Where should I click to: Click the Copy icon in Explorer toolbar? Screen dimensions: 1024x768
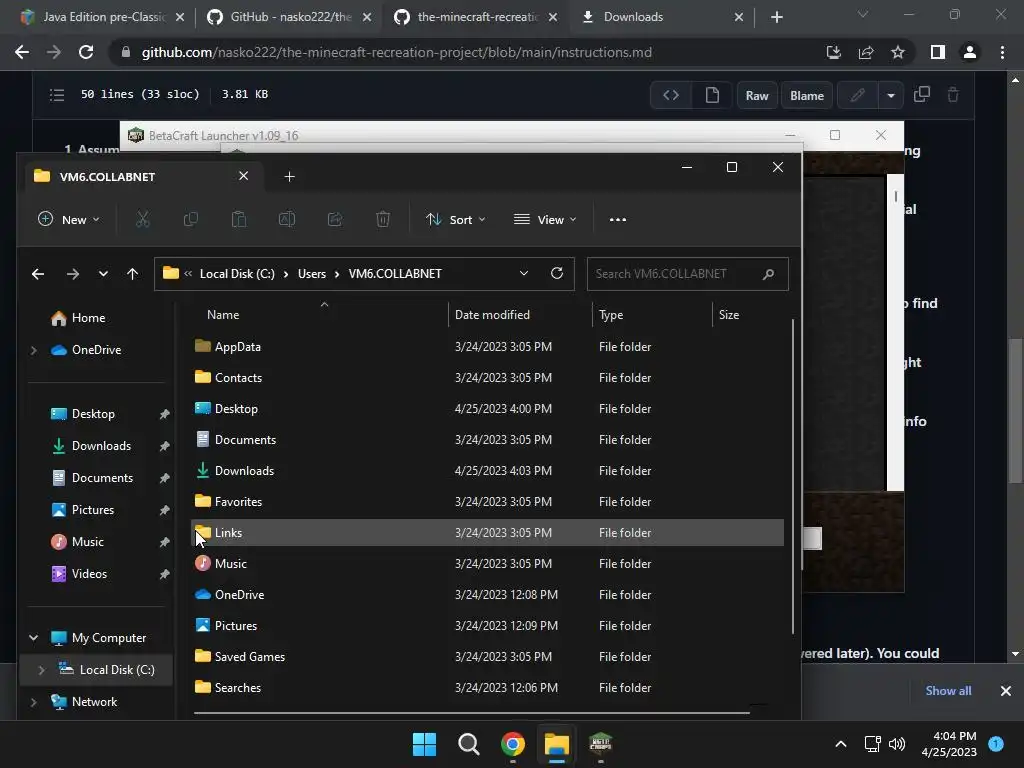coord(191,219)
